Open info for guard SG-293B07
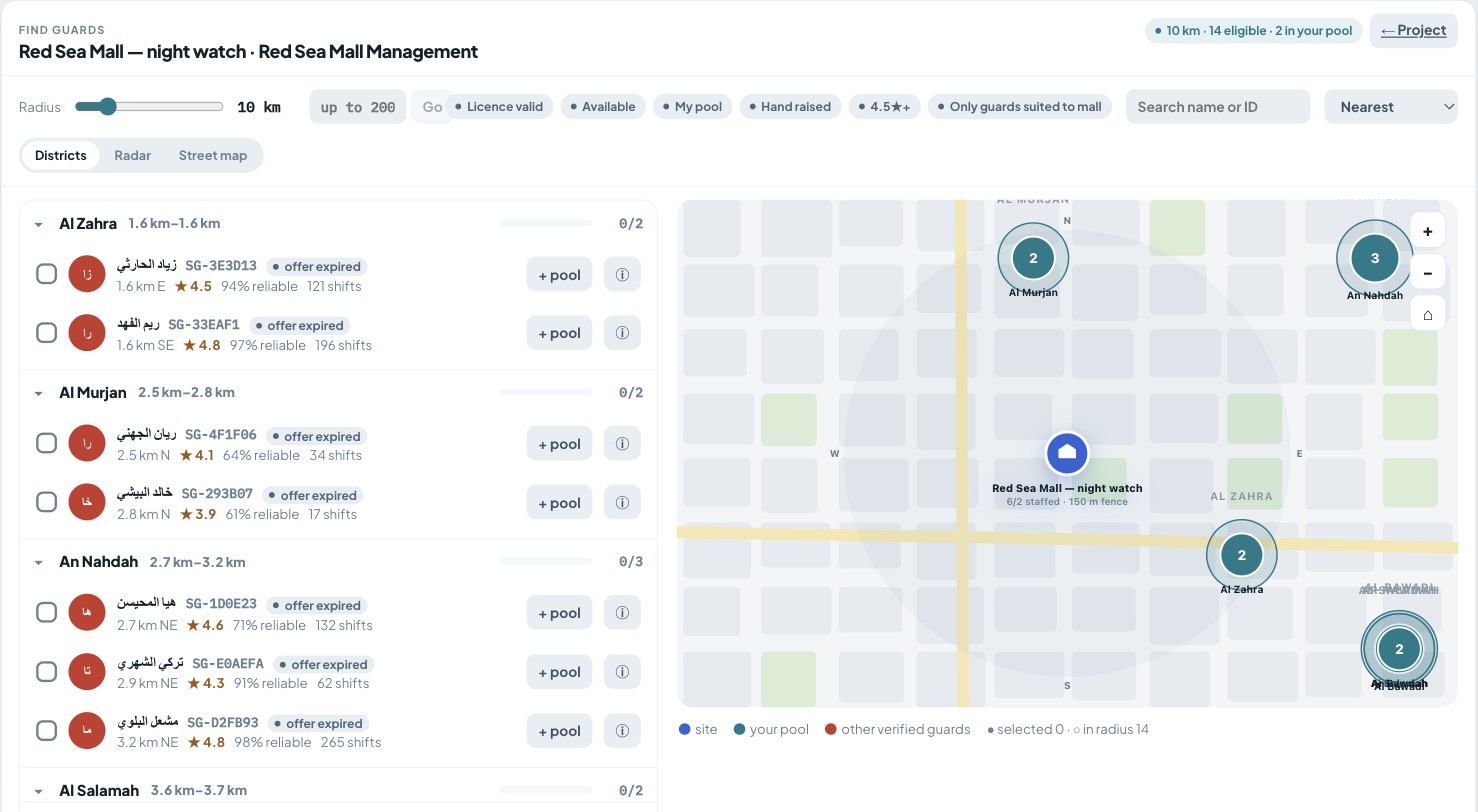 point(622,503)
